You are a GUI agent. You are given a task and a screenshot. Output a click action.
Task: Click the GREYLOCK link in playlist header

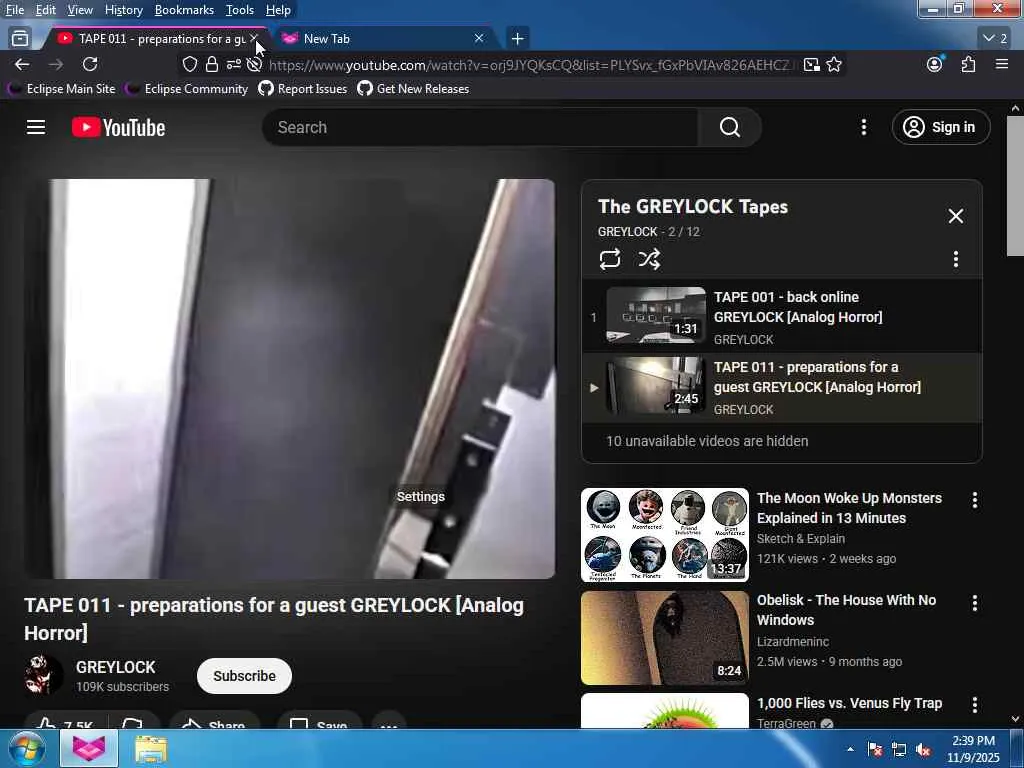point(627,232)
